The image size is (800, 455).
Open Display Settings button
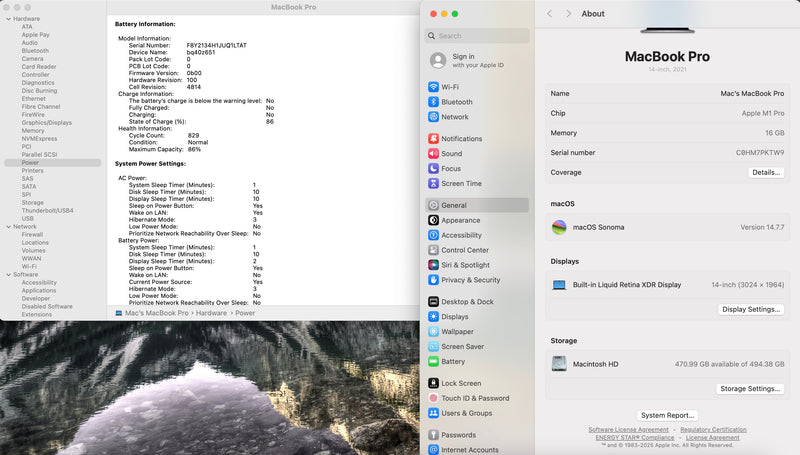[x=751, y=309]
